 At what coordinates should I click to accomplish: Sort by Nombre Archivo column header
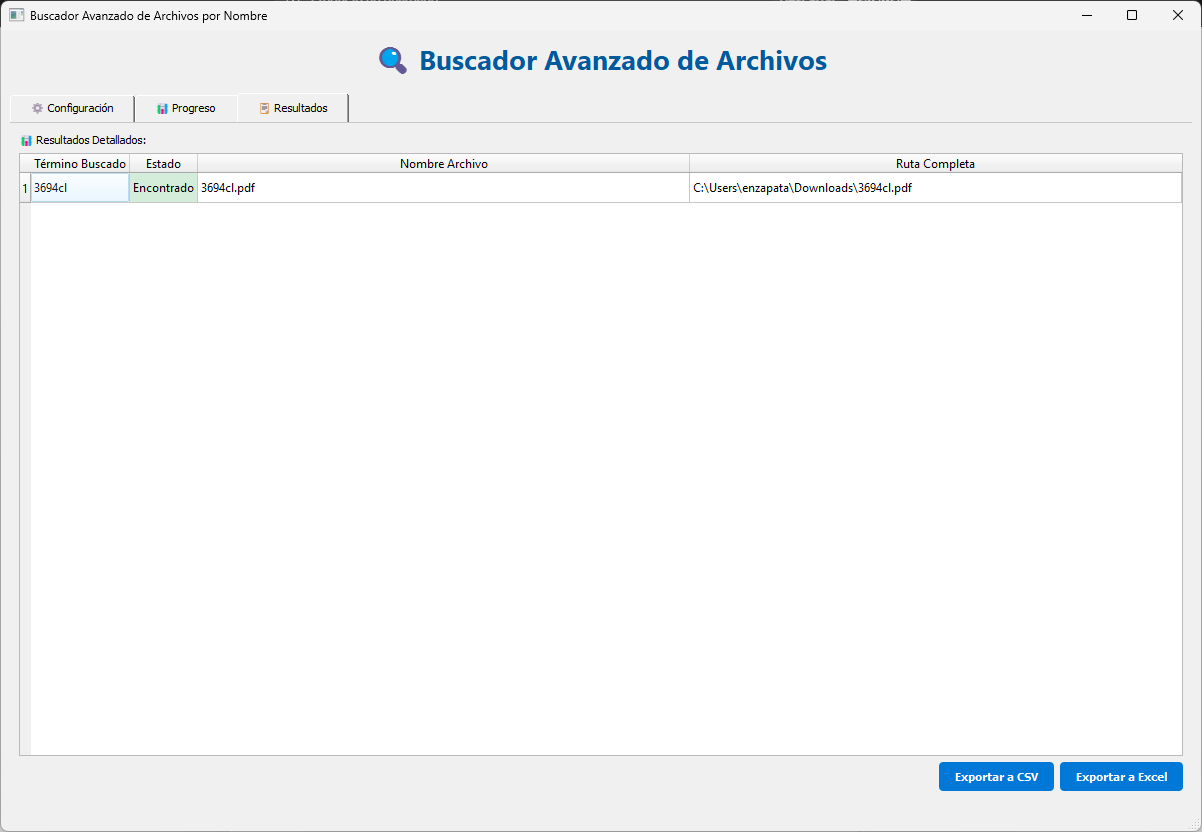click(x=443, y=163)
